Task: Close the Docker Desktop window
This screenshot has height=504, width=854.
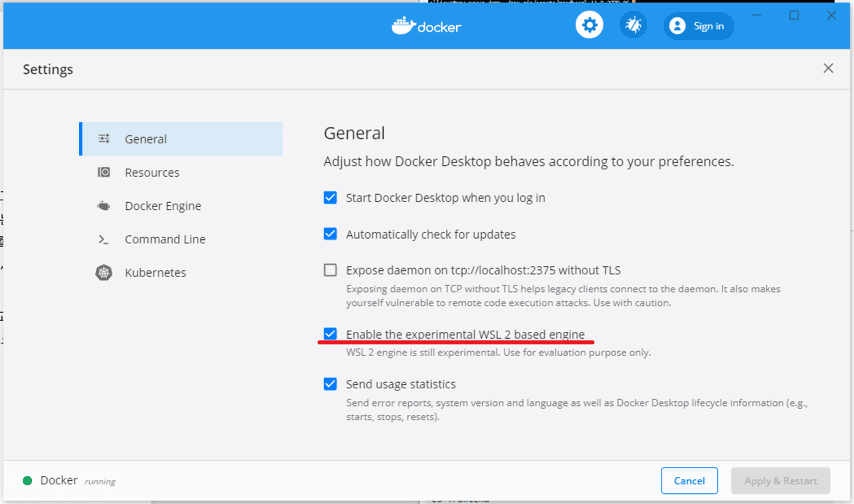Action: click(831, 15)
